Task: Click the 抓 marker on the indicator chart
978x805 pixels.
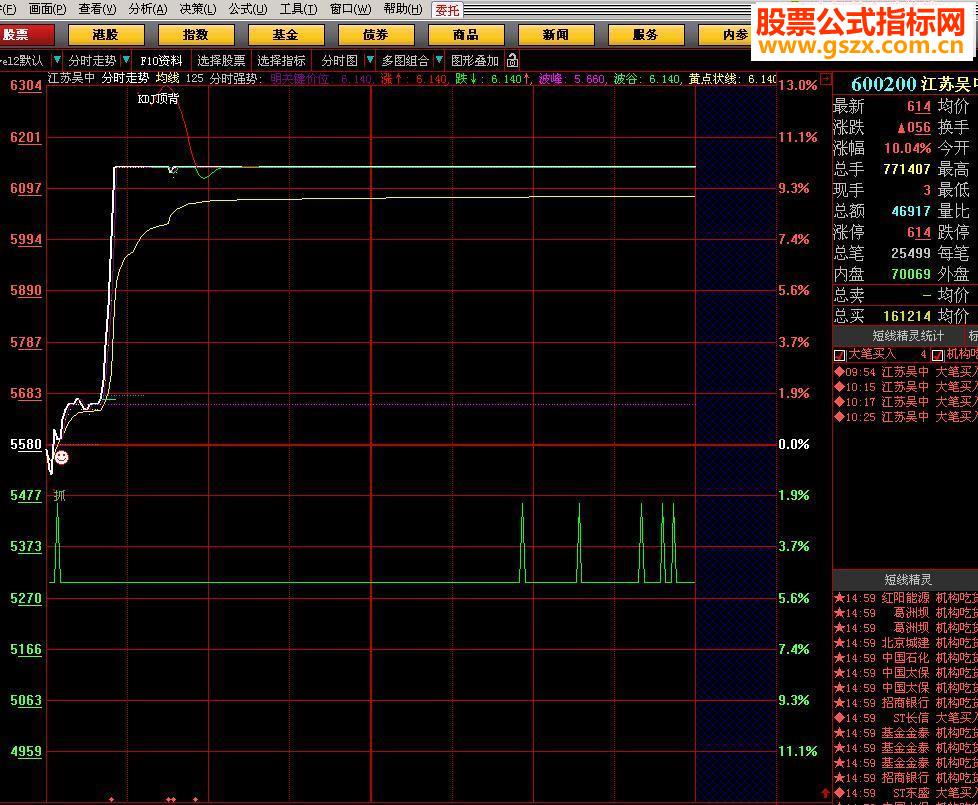Action: click(x=59, y=495)
